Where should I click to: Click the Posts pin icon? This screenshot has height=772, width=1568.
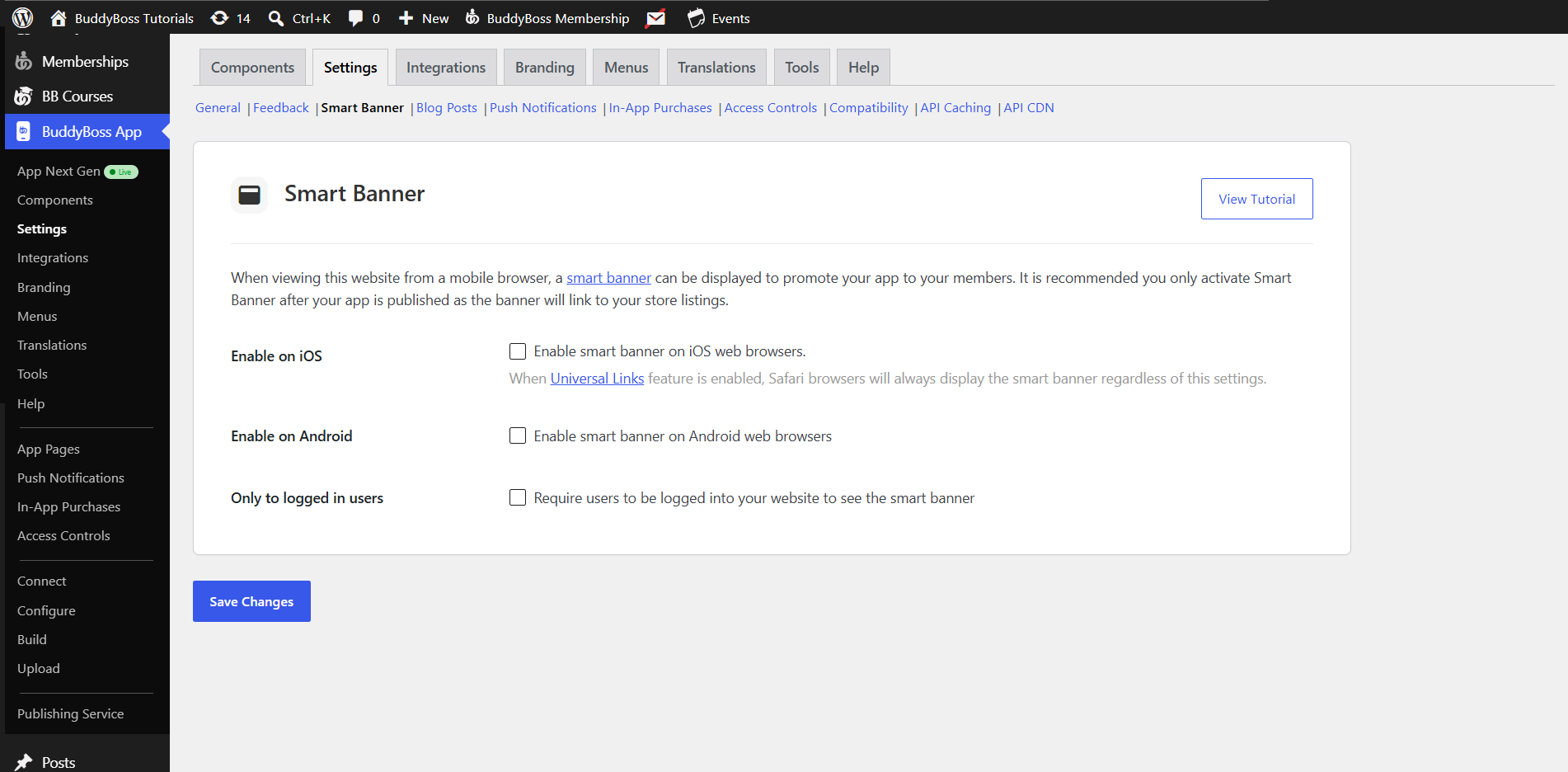tap(24, 762)
